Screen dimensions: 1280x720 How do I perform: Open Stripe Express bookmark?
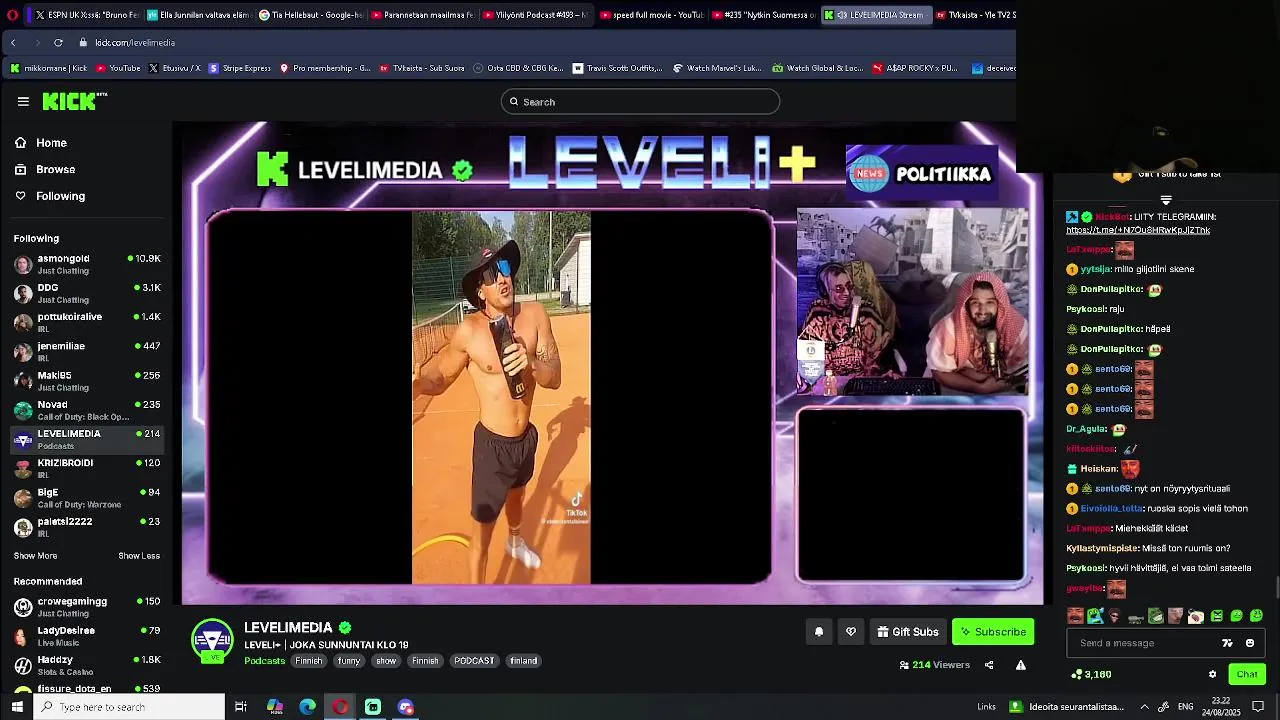tap(239, 68)
